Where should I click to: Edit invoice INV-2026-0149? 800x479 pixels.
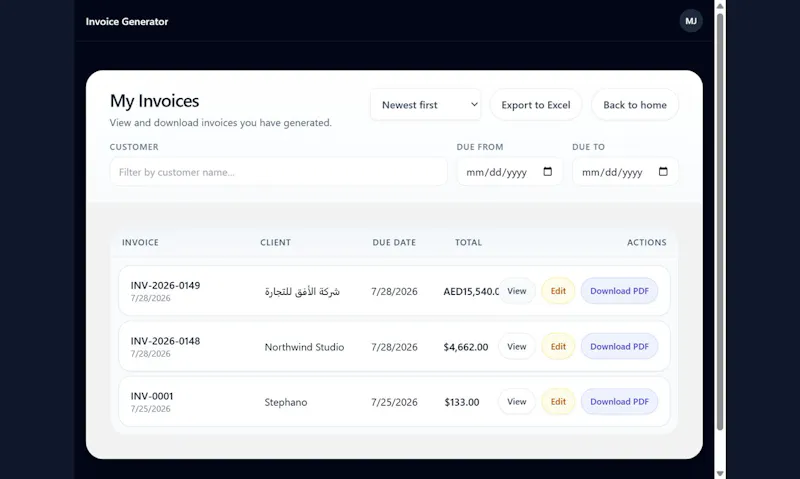558,291
